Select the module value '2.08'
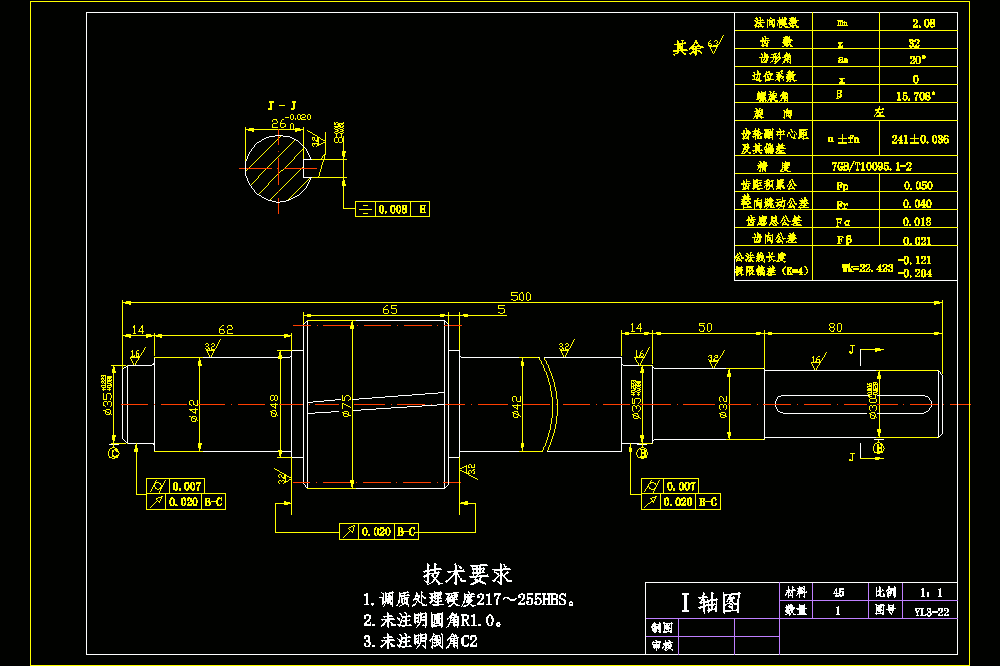1000x666 pixels. point(923,24)
